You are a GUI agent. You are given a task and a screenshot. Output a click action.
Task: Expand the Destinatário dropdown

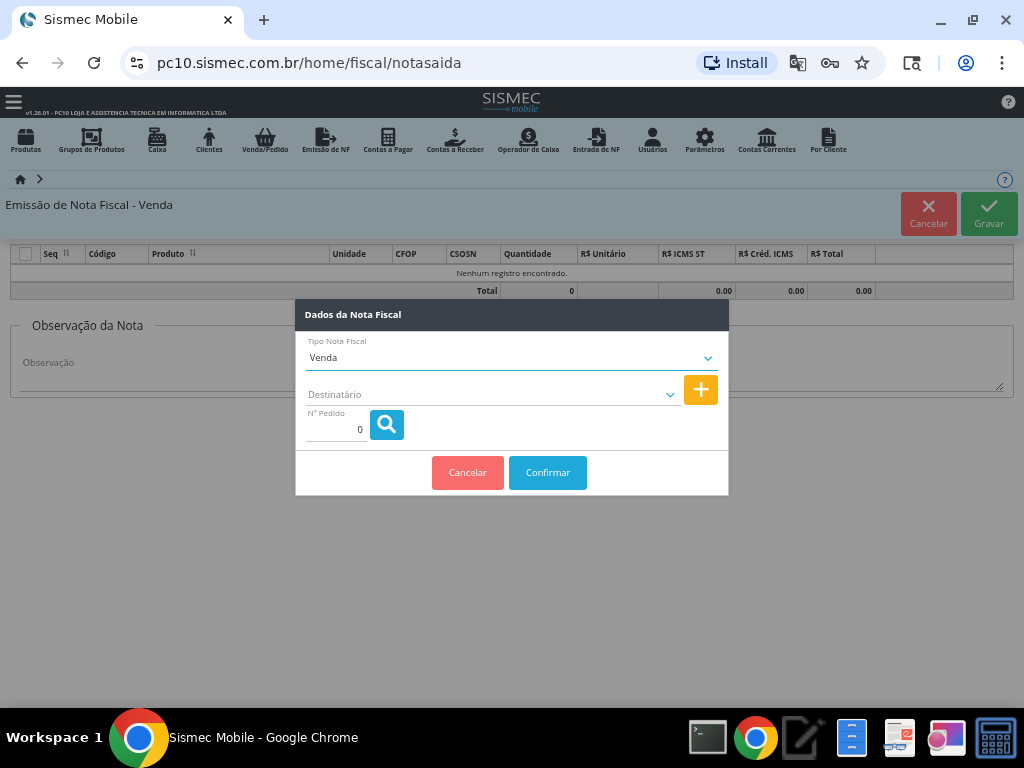coord(669,395)
